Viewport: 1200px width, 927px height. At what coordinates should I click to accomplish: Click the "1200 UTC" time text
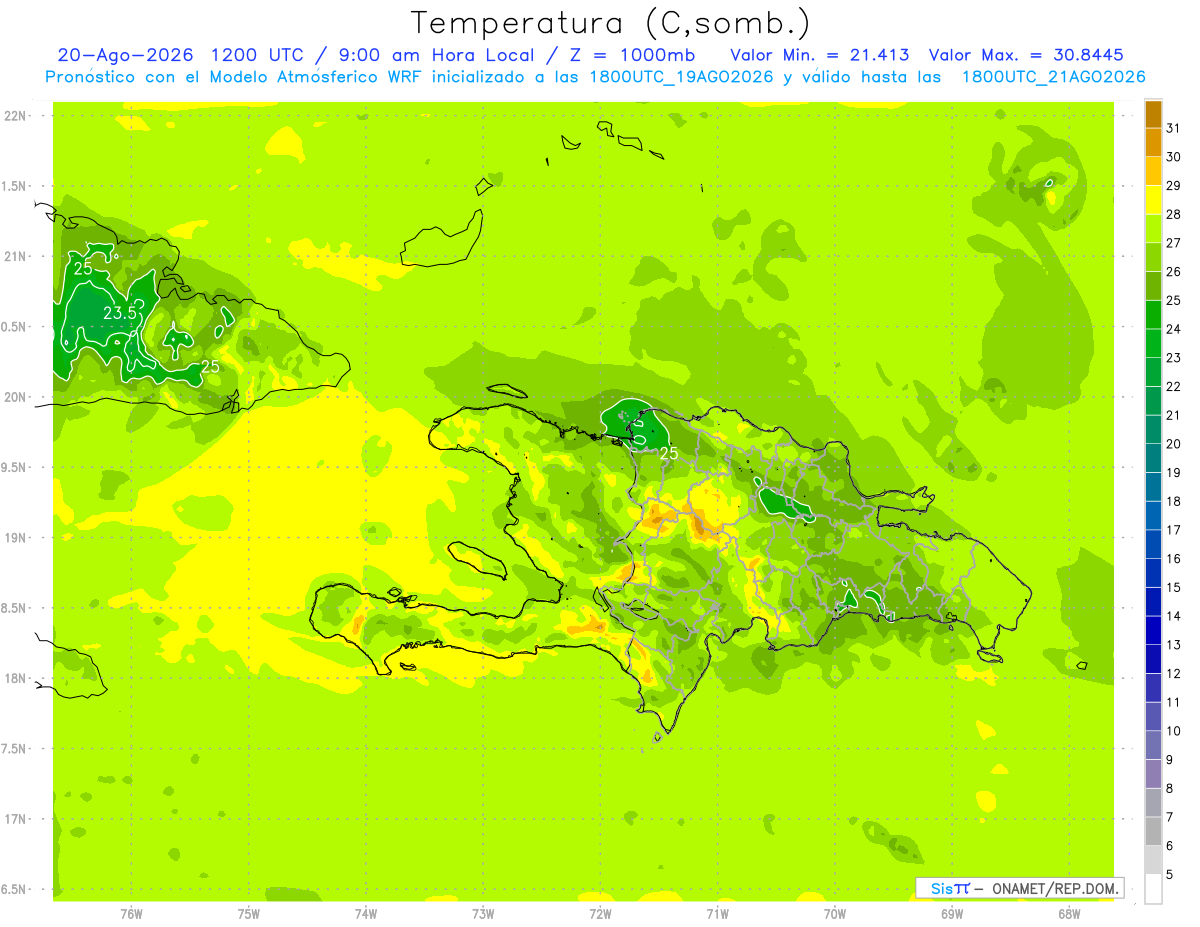tap(256, 55)
